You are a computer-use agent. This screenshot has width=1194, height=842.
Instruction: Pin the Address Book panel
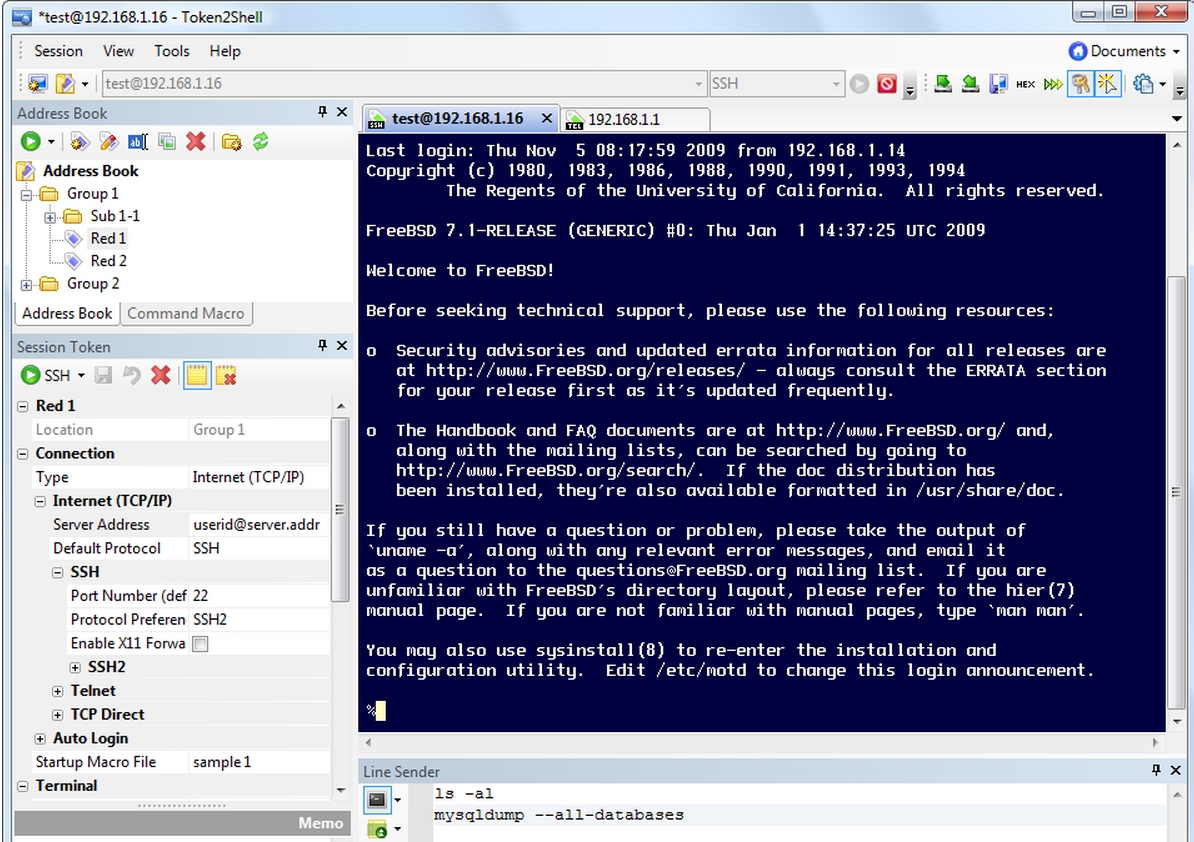[323, 112]
